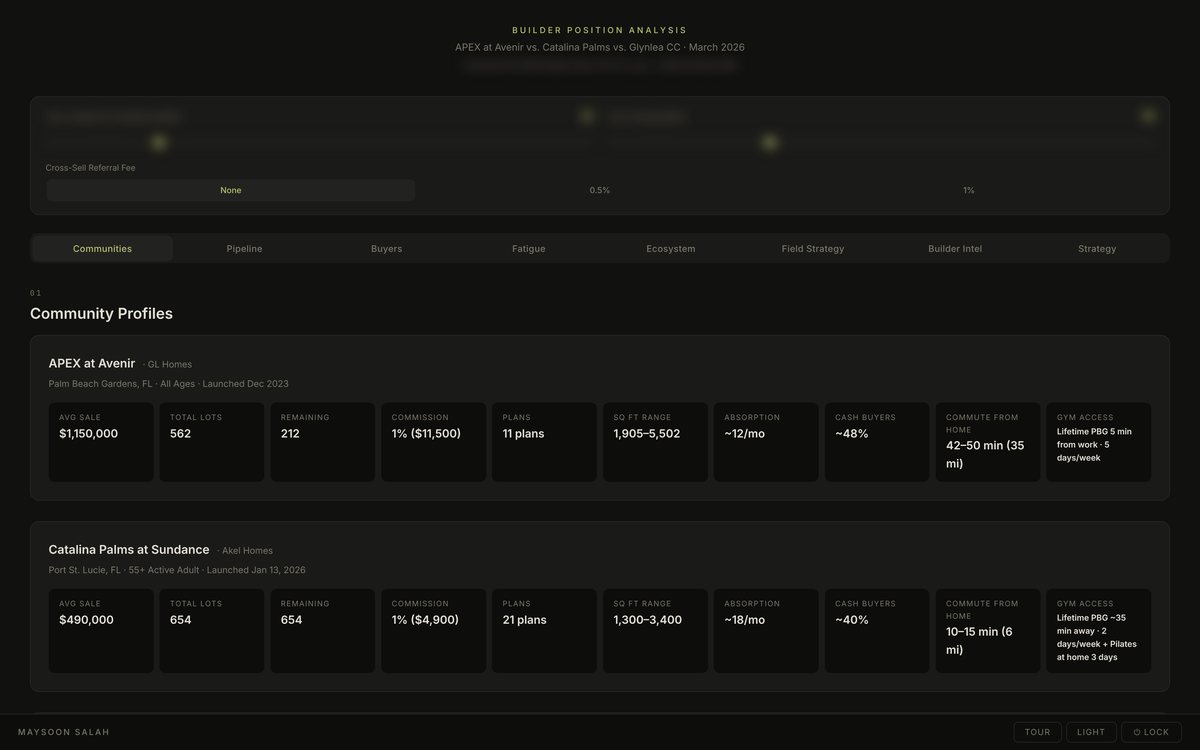Viewport: 1200px width, 750px height.
Task: Click commute value 42–50 min (35 mi)
Action: tap(984, 454)
